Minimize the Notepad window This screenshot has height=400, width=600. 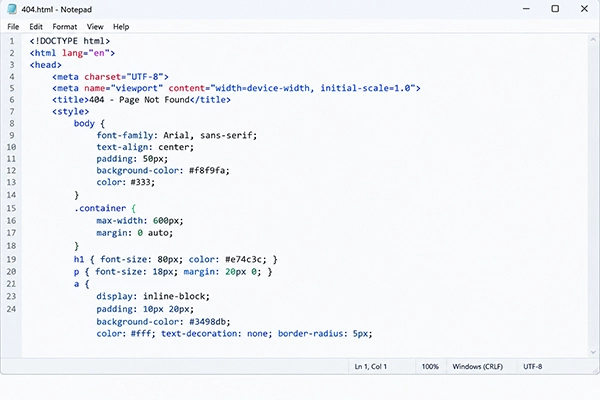527,9
